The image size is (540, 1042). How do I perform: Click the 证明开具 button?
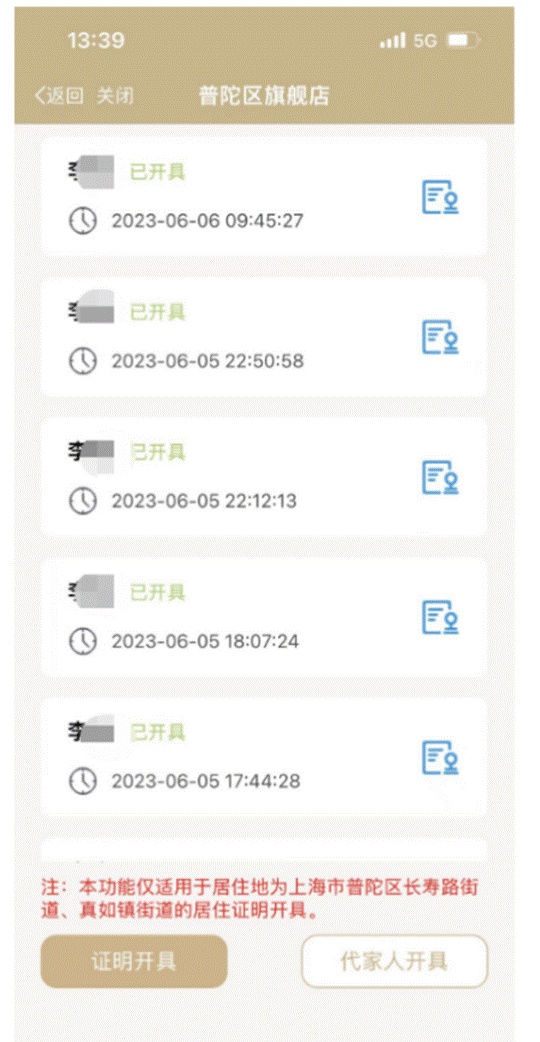coord(134,961)
